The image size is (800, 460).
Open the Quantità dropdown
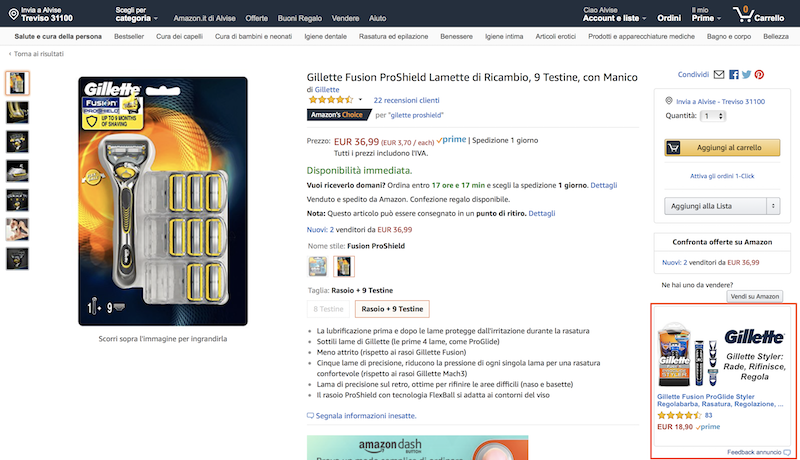coord(712,116)
